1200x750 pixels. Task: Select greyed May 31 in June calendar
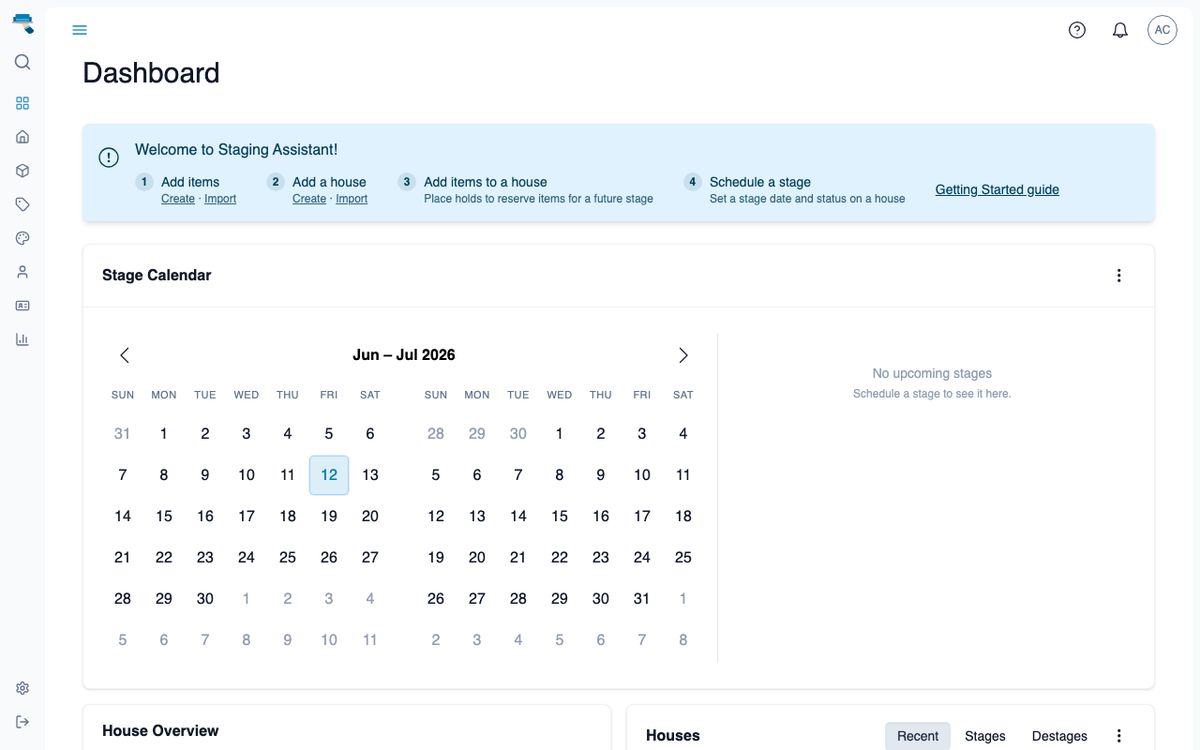[x=122, y=434]
